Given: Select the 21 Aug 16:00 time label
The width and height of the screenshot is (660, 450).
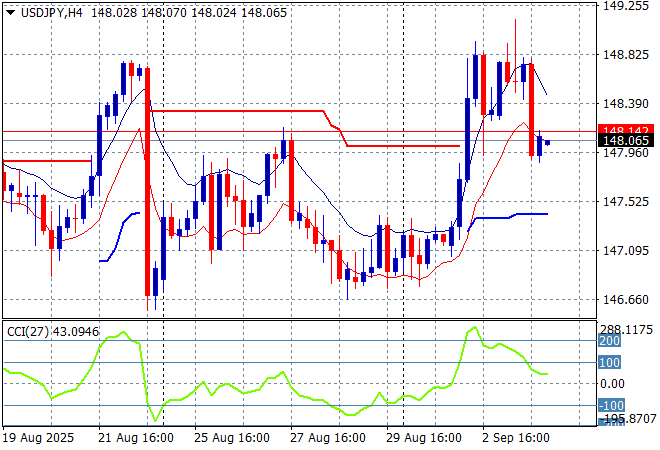Looking at the screenshot, I should pyautogui.click(x=136, y=438).
